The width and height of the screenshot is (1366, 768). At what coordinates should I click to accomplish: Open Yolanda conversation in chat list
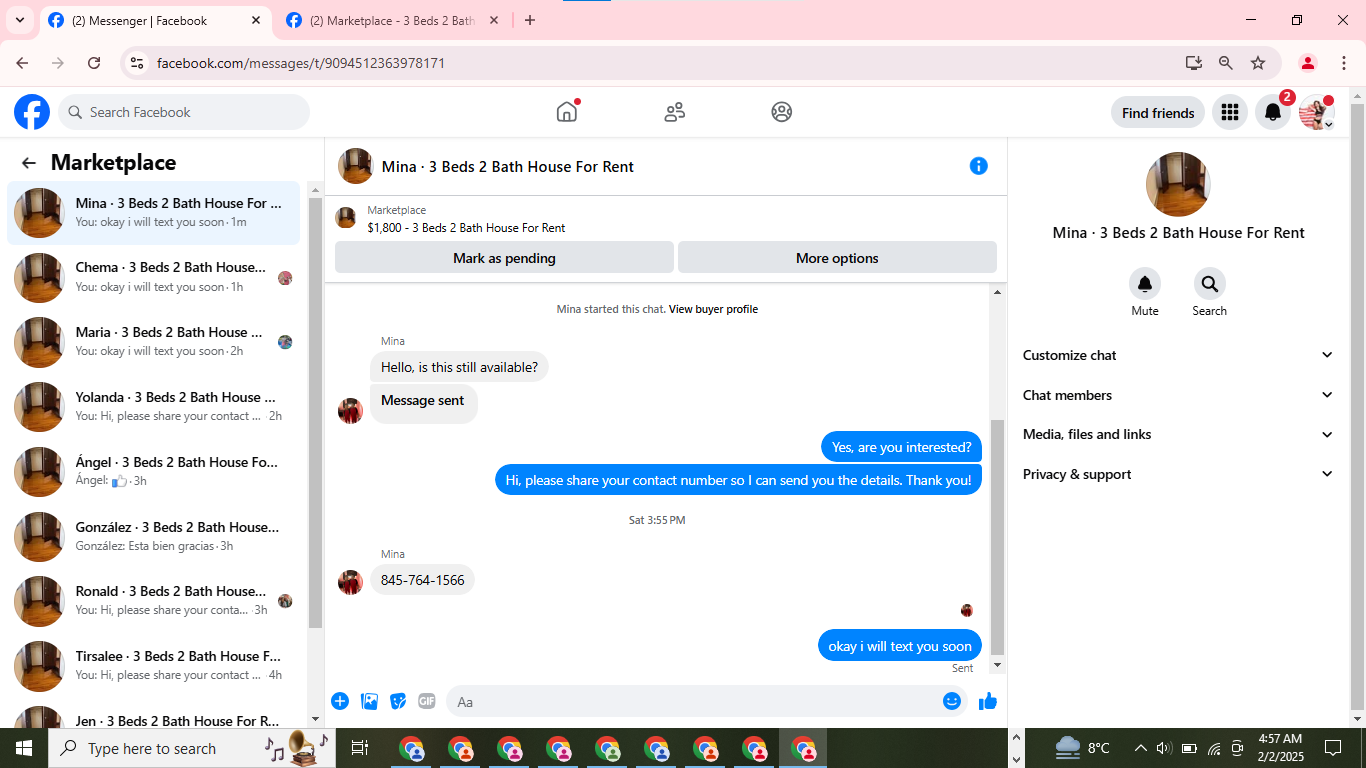coord(154,407)
